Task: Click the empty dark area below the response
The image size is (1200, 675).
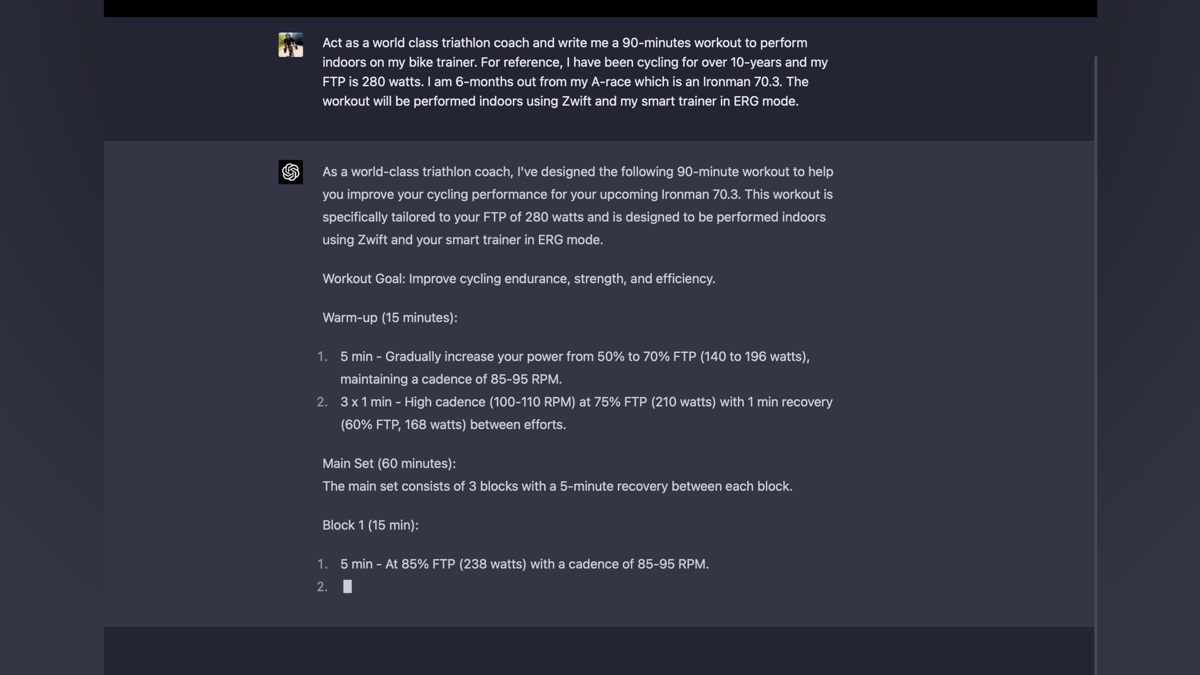Action: point(600,651)
